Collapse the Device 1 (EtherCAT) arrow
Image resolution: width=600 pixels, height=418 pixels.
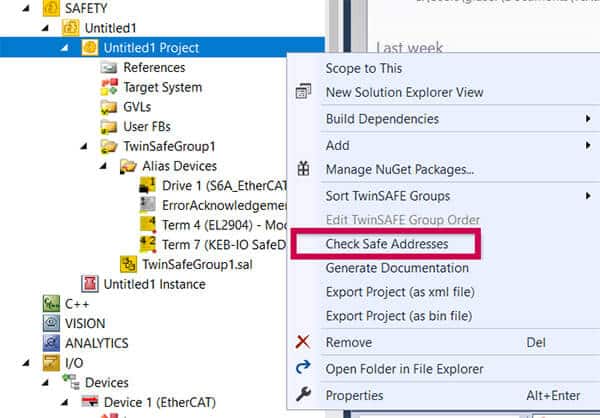[65, 402]
